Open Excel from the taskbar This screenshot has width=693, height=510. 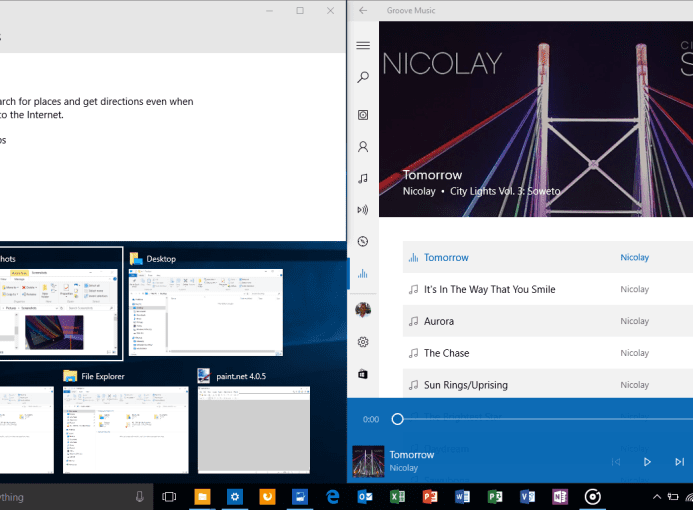(397, 497)
